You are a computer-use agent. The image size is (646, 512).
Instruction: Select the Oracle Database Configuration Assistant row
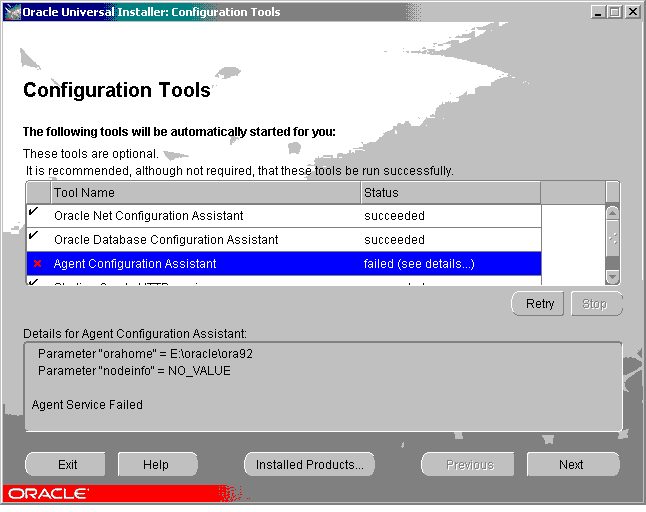tap(205, 240)
